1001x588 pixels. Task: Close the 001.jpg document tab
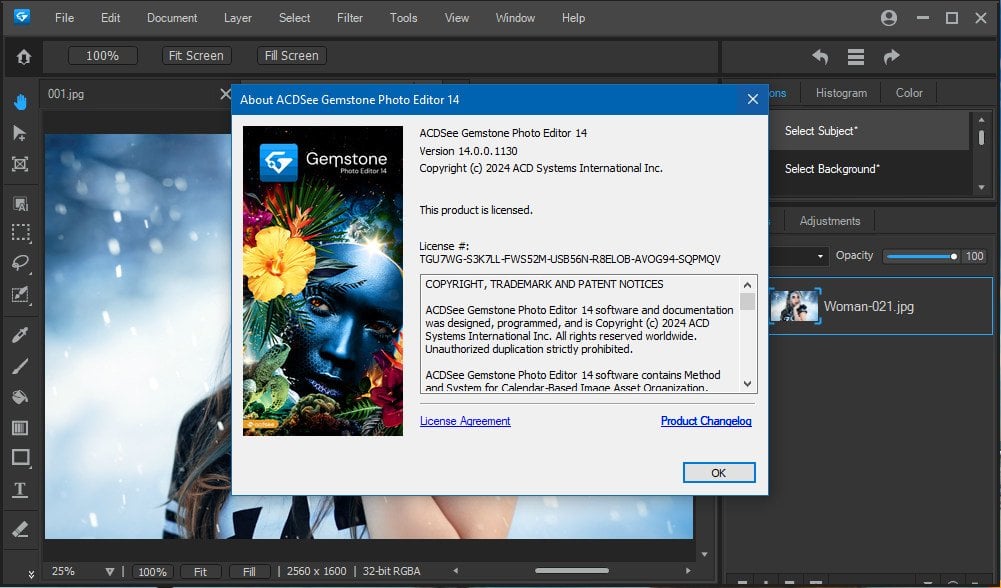(225, 94)
